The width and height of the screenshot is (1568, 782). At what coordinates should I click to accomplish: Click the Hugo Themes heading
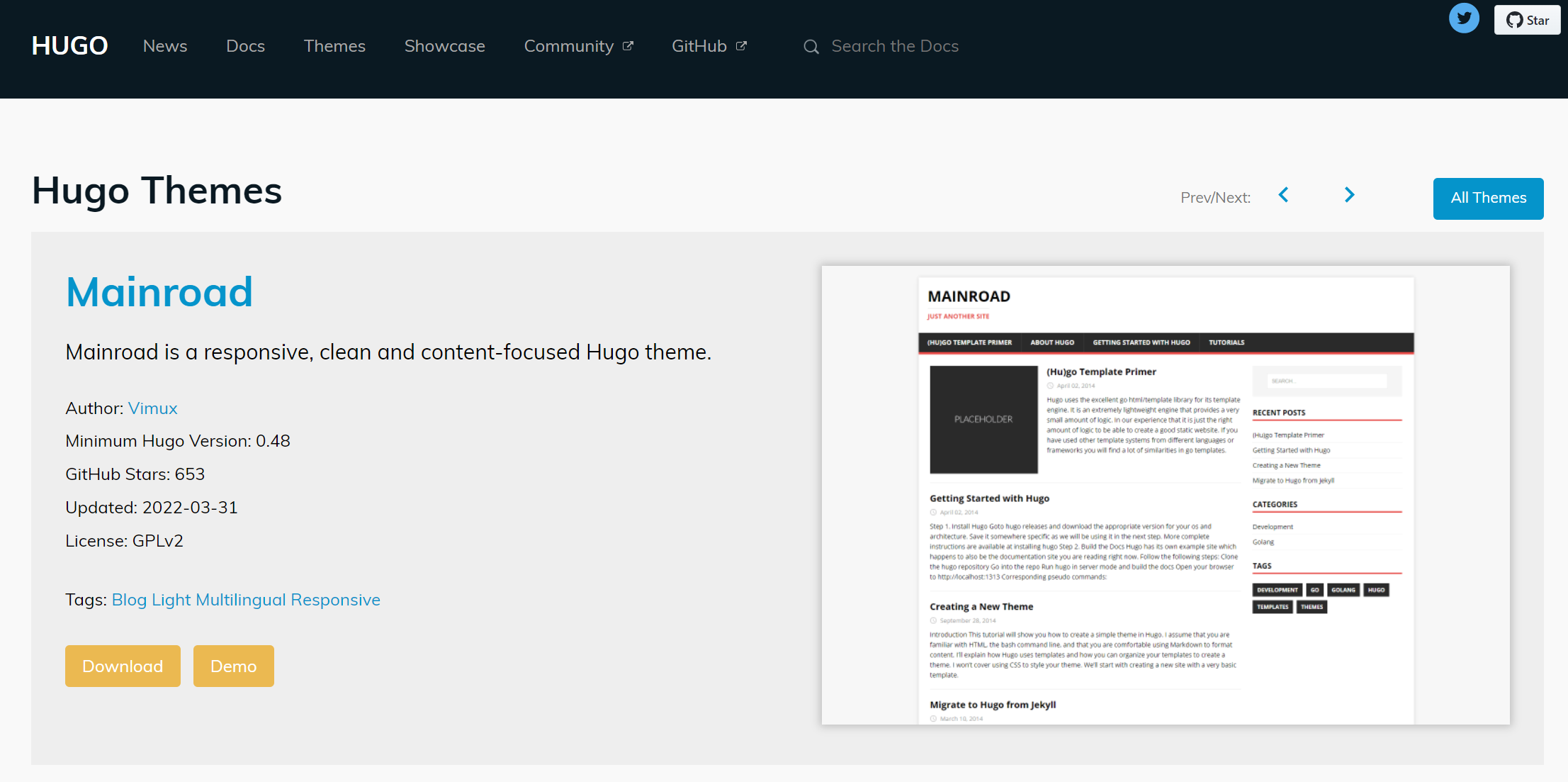[157, 191]
